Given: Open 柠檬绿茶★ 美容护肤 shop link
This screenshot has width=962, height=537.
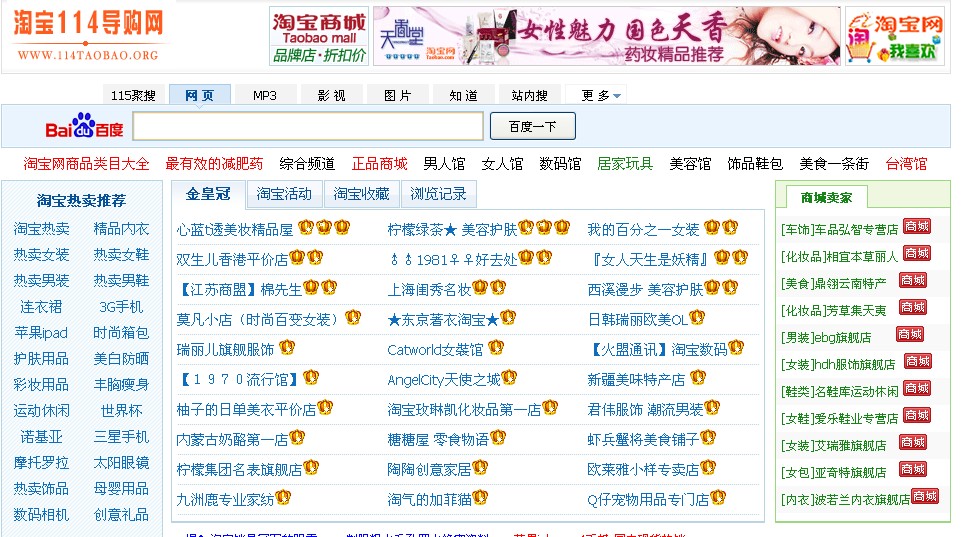Looking at the screenshot, I should pos(452,230).
